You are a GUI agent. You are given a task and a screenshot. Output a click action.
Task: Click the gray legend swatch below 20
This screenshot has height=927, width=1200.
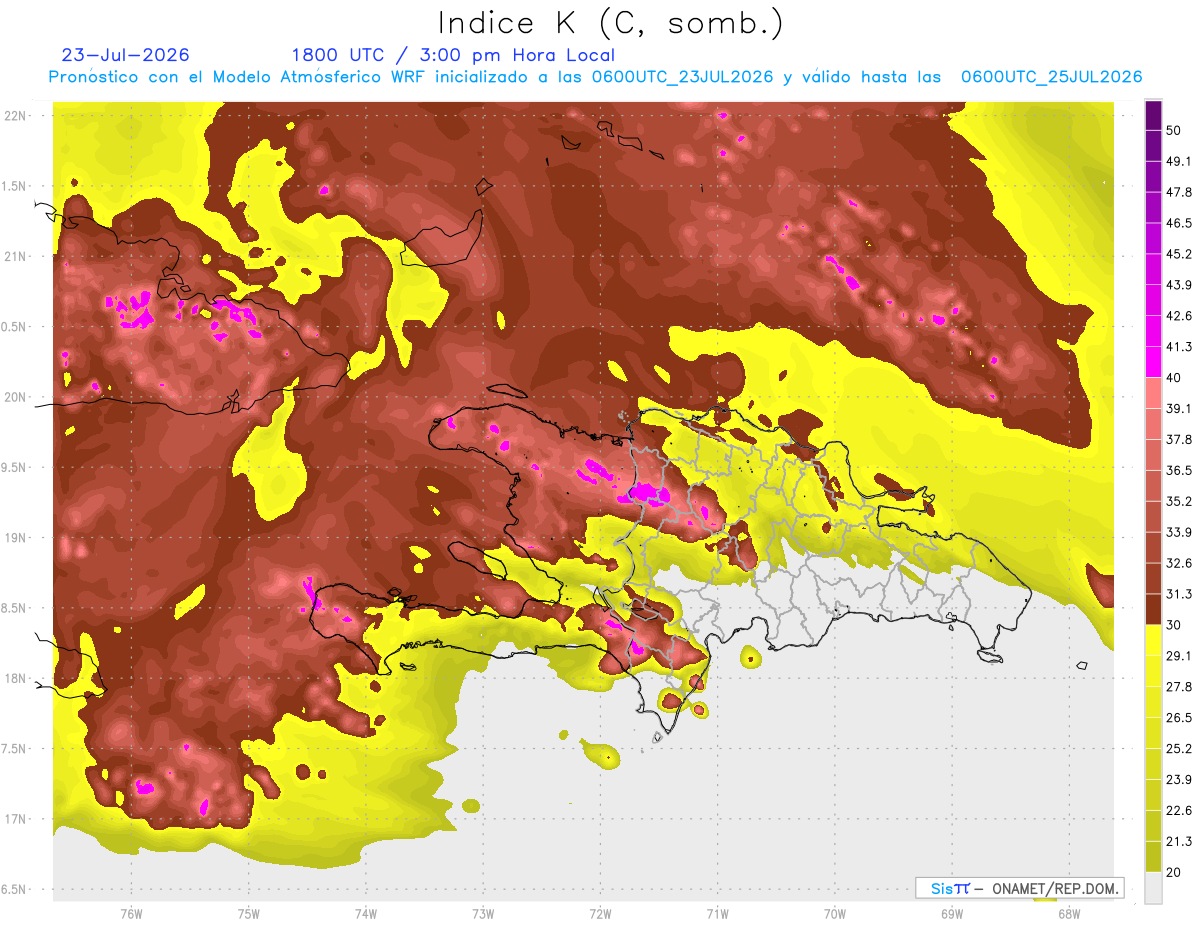[x=1153, y=888]
